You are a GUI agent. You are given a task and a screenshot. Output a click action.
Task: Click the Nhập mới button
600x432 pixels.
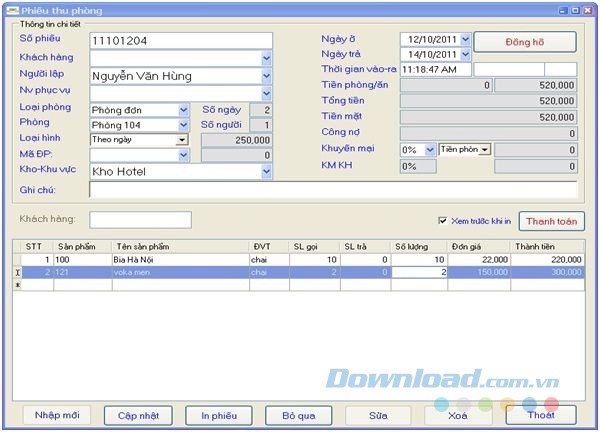click(57, 415)
